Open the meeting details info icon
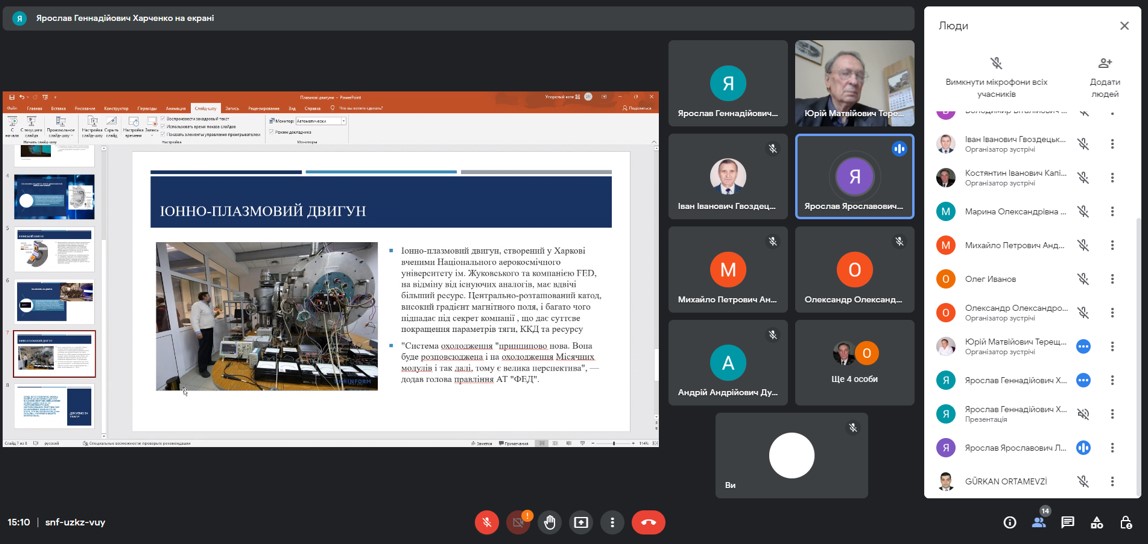This screenshot has width=1148, height=544. (1010, 522)
